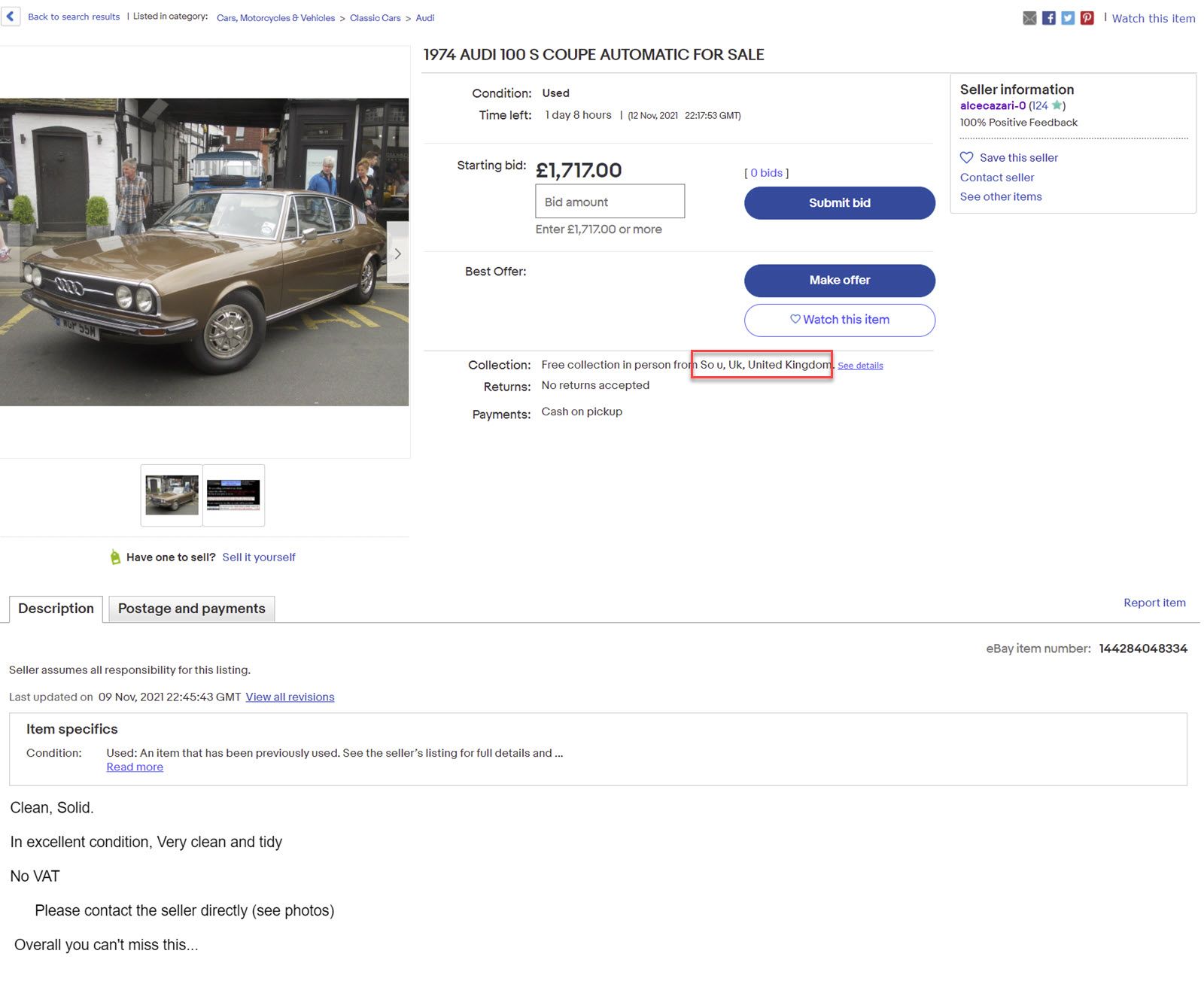Select the second thumbnail with text

coord(233,495)
